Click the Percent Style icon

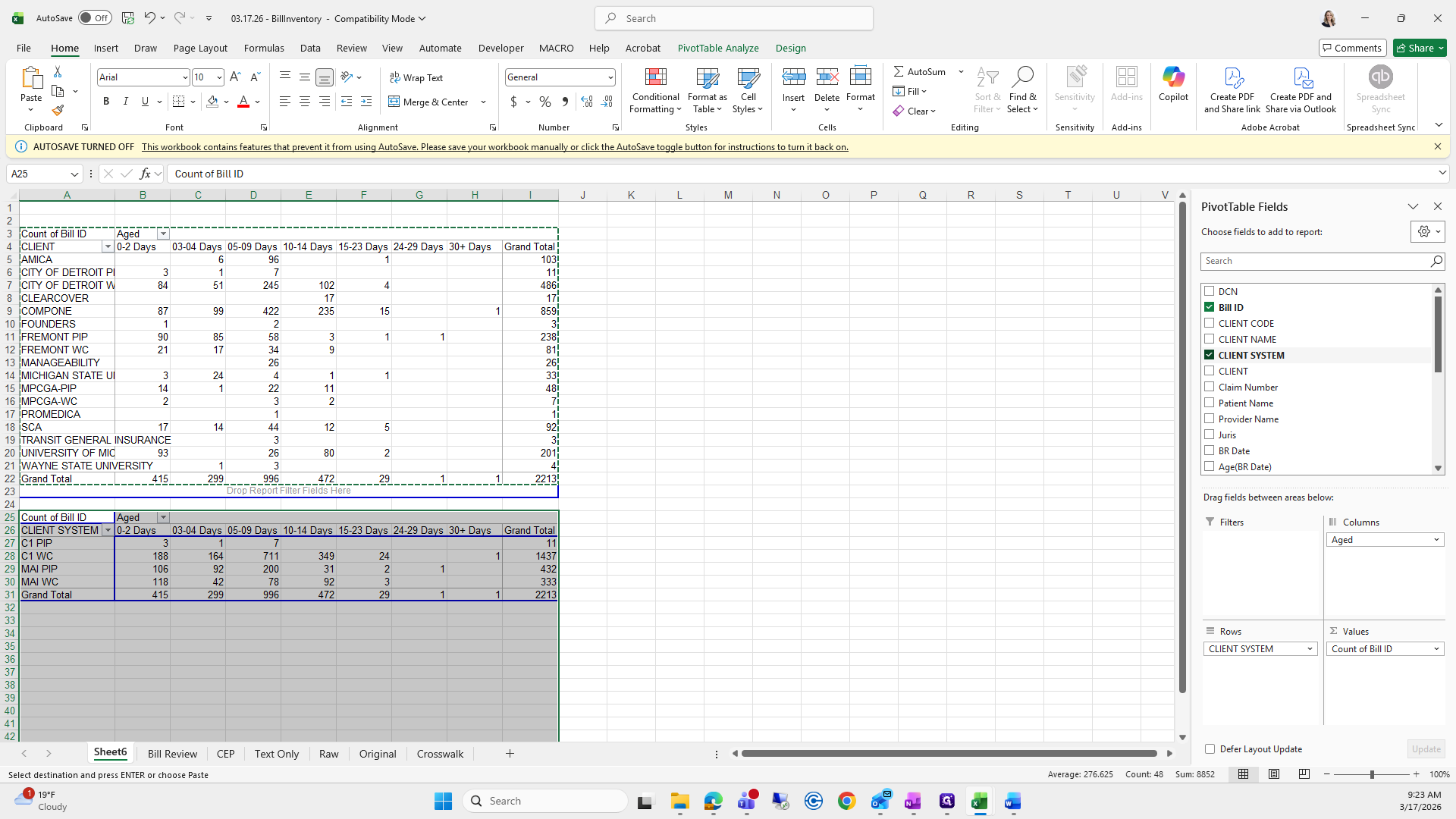click(544, 102)
